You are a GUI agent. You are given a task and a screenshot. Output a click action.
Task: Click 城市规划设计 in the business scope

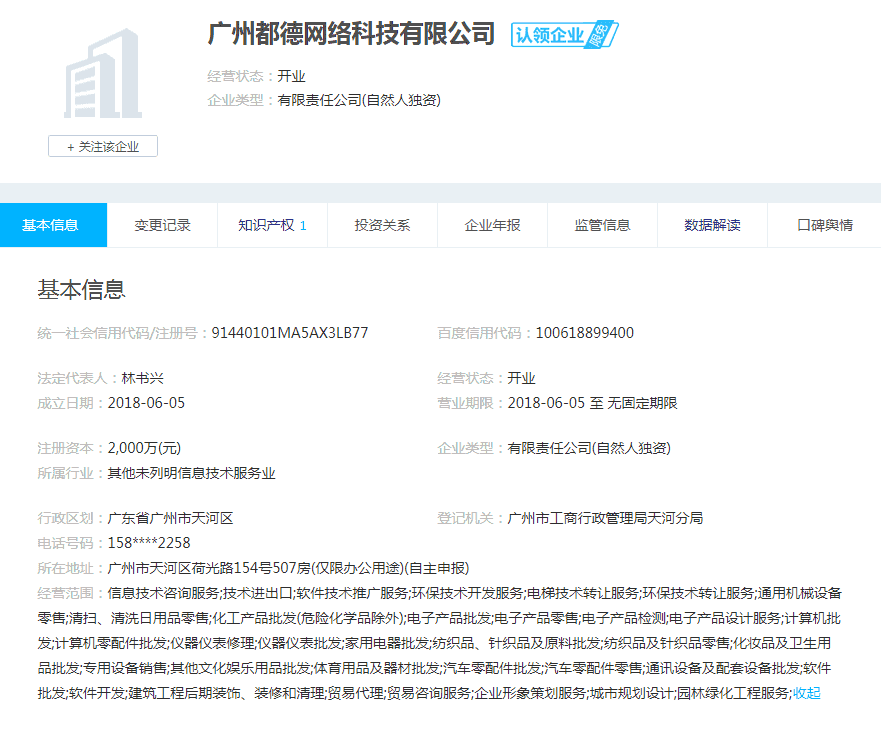(x=632, y=693)
